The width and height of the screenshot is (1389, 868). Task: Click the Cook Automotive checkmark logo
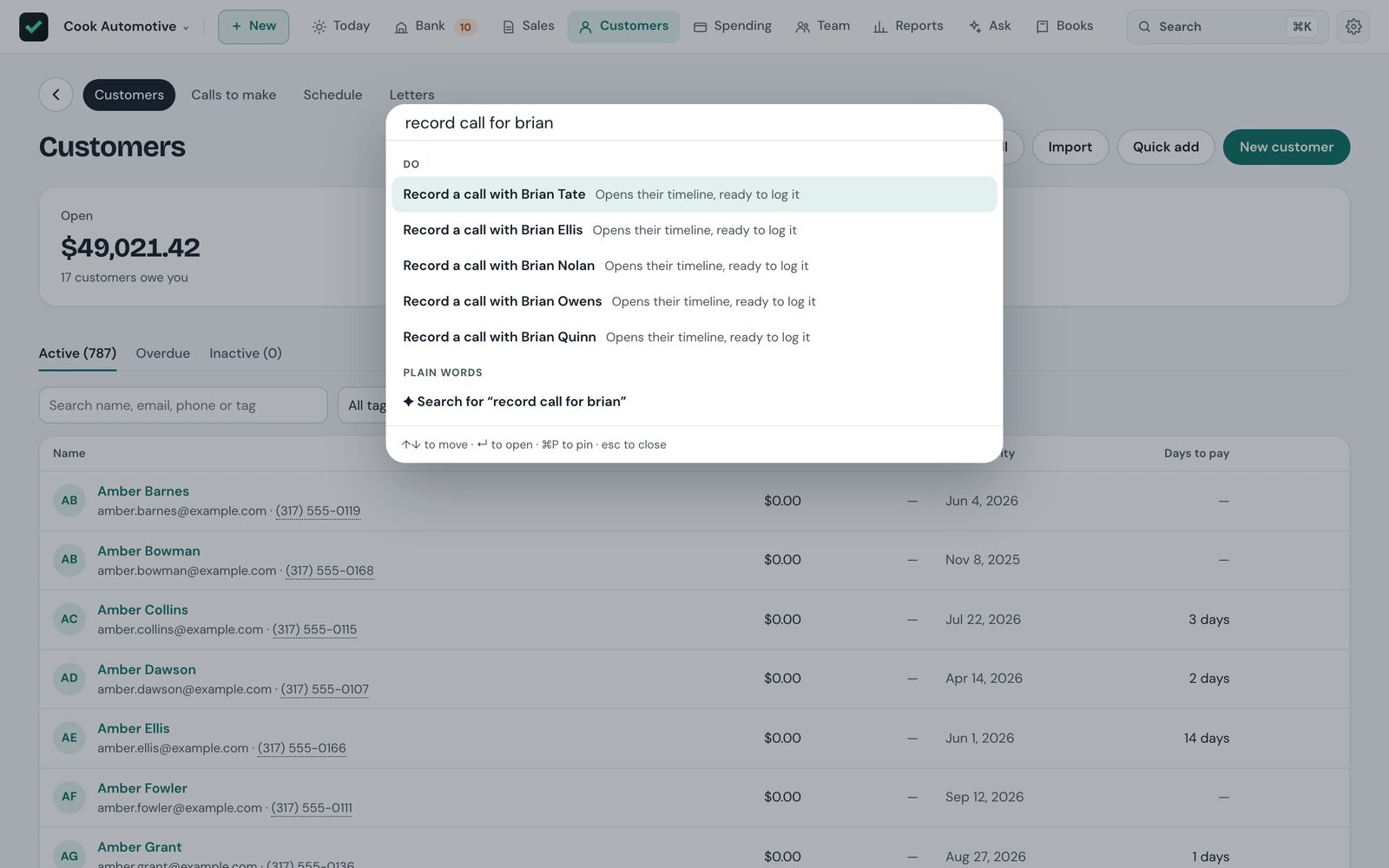point(34,27)
